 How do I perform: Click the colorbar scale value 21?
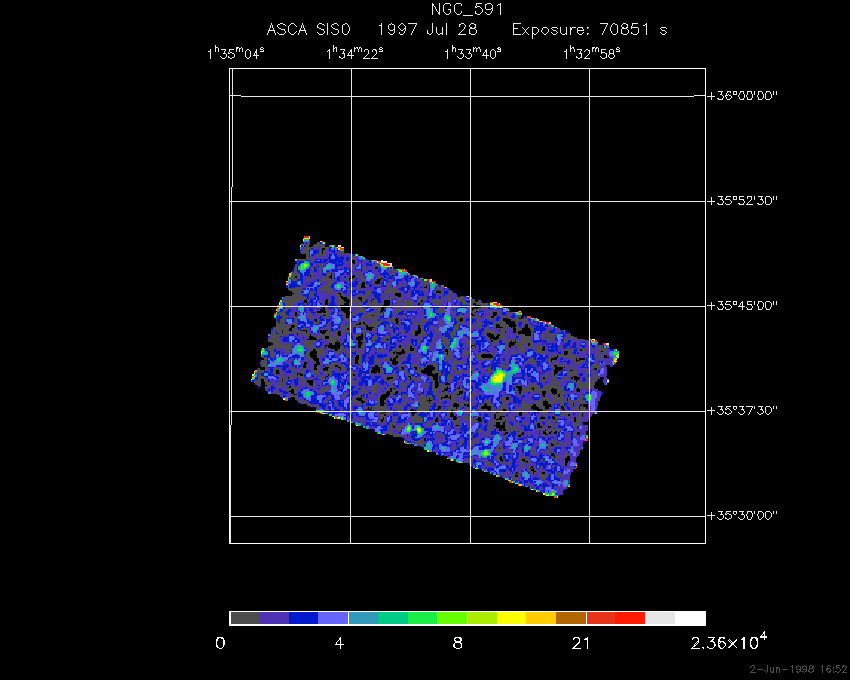click(581, 643)
